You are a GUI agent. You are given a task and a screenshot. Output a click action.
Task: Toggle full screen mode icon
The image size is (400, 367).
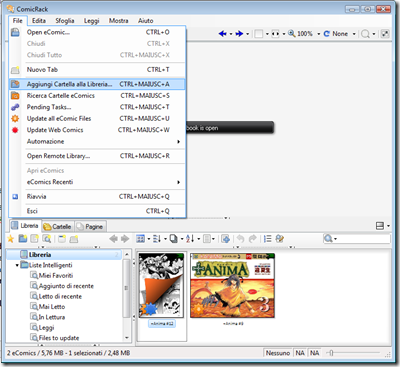(385, 34)
